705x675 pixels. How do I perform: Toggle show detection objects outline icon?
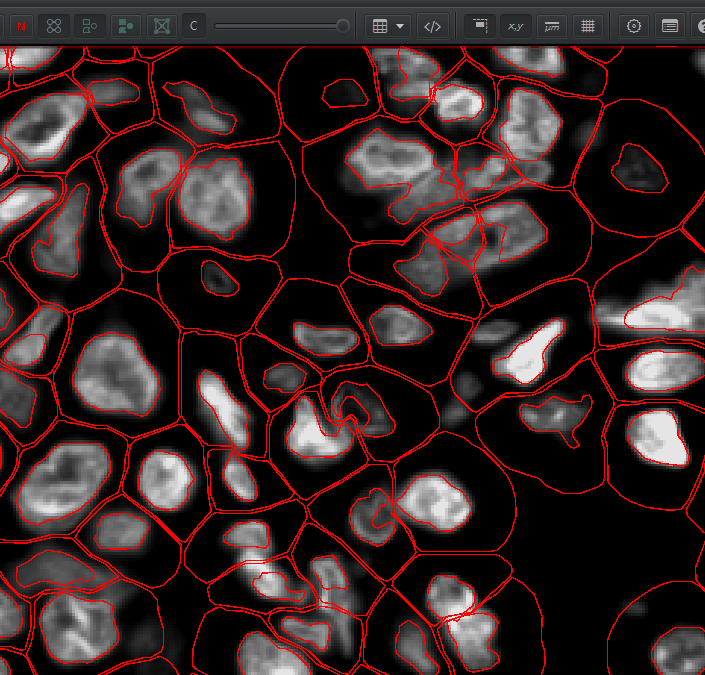click(x=90, y=26)
